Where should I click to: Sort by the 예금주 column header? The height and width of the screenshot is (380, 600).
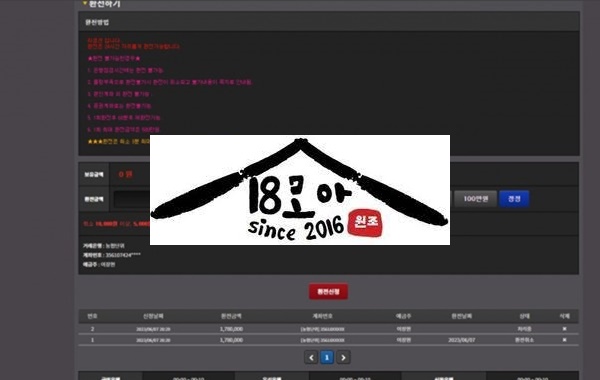point(403,316)
